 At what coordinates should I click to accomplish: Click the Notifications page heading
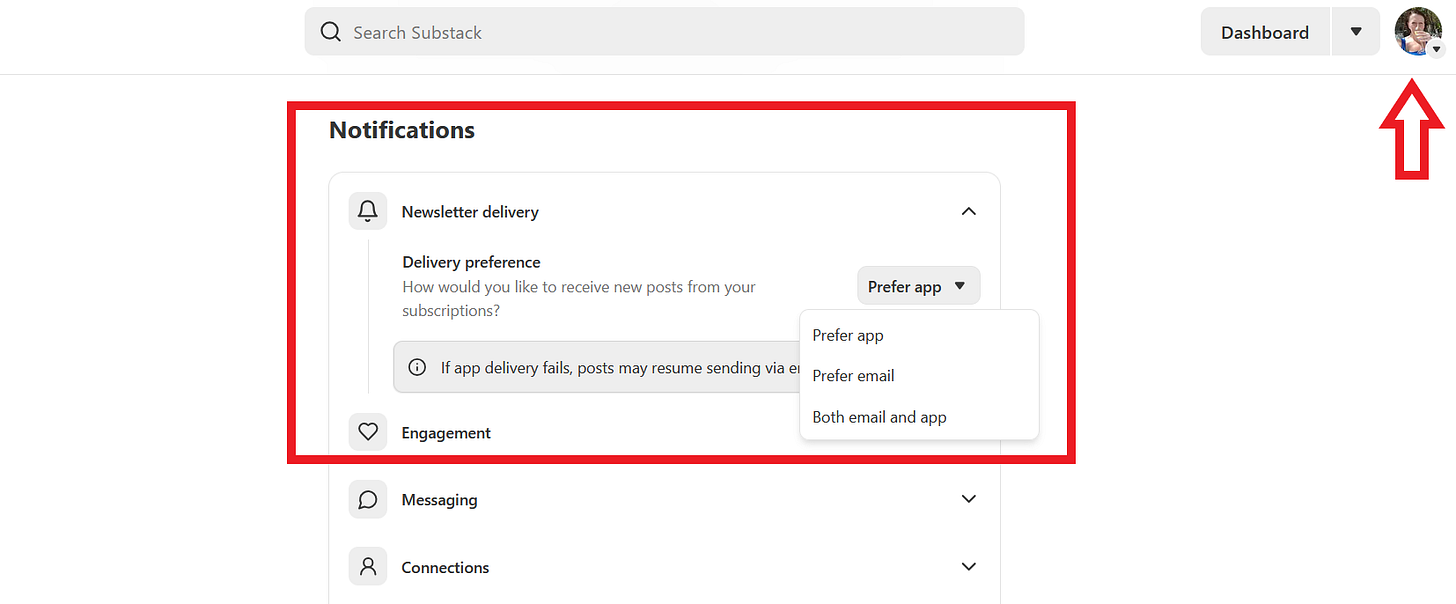tap(401, 129)
